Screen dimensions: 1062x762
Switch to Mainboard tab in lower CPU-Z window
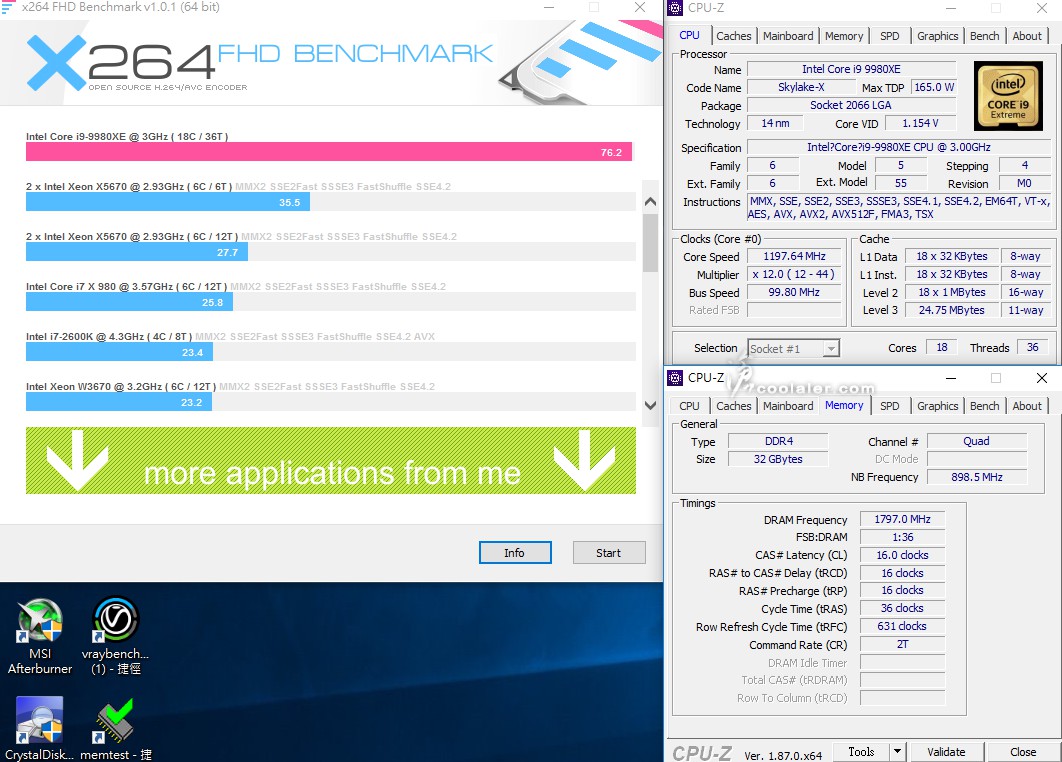tap(788, 406)
